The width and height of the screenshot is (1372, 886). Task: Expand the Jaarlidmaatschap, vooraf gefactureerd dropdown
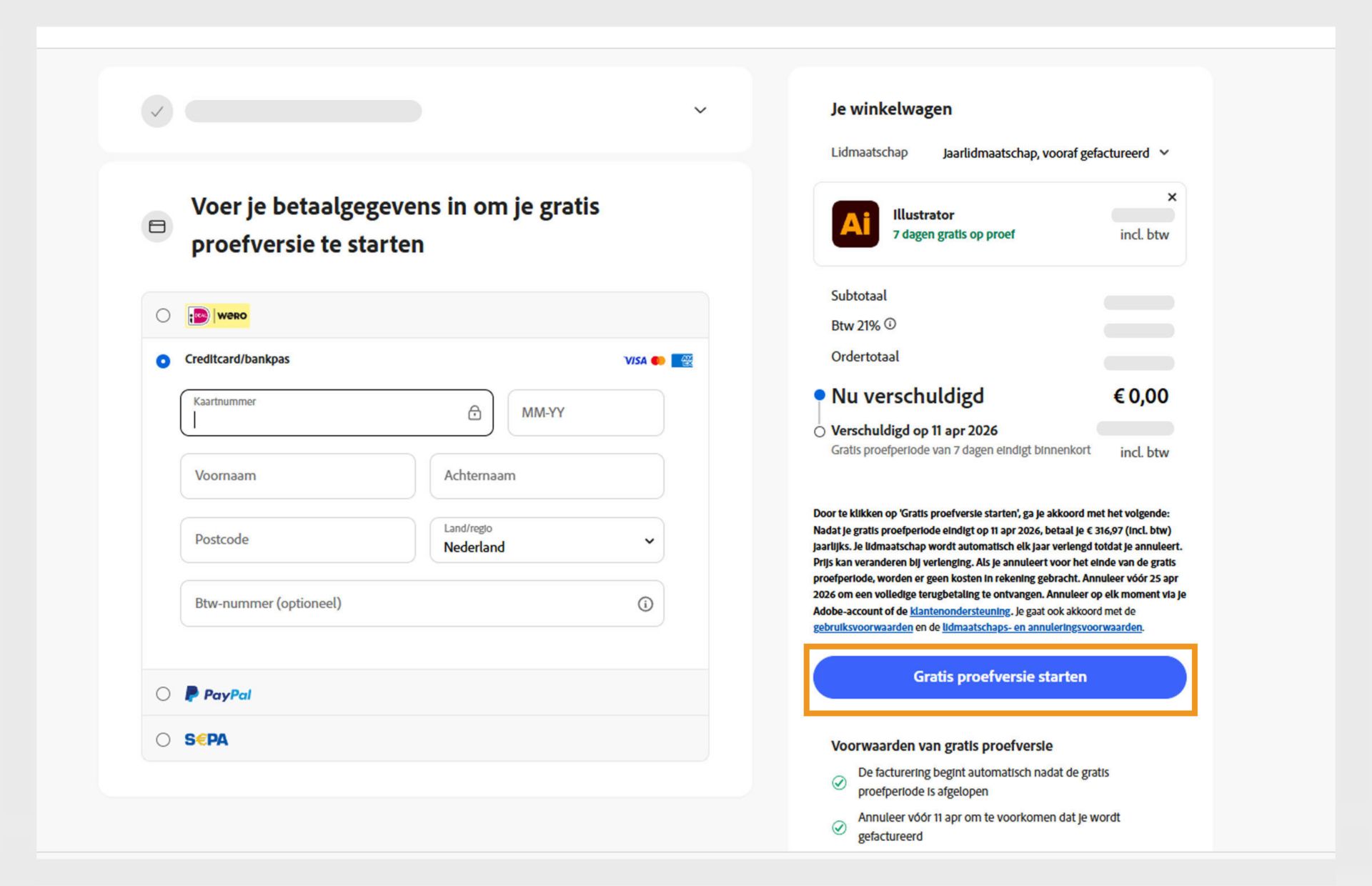click(x=1165, y=152)
